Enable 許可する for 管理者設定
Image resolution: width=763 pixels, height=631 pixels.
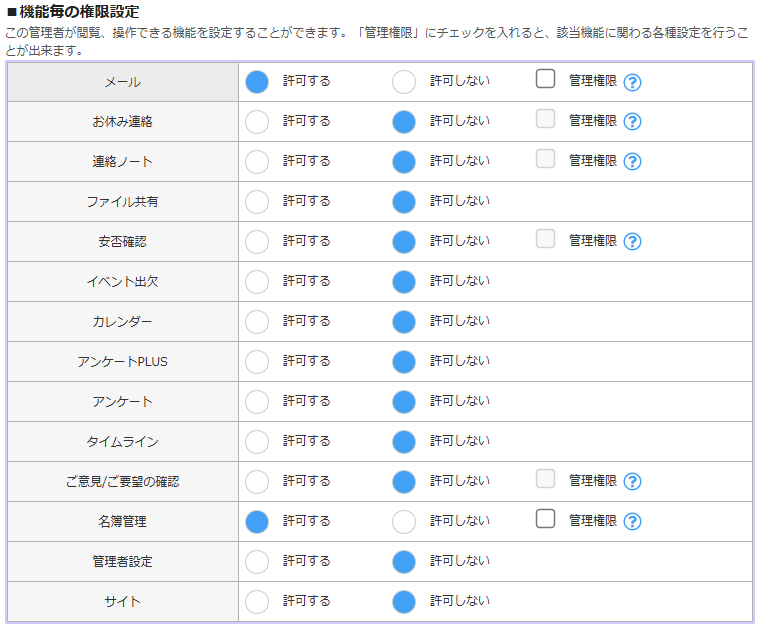(x=257, y=562)
